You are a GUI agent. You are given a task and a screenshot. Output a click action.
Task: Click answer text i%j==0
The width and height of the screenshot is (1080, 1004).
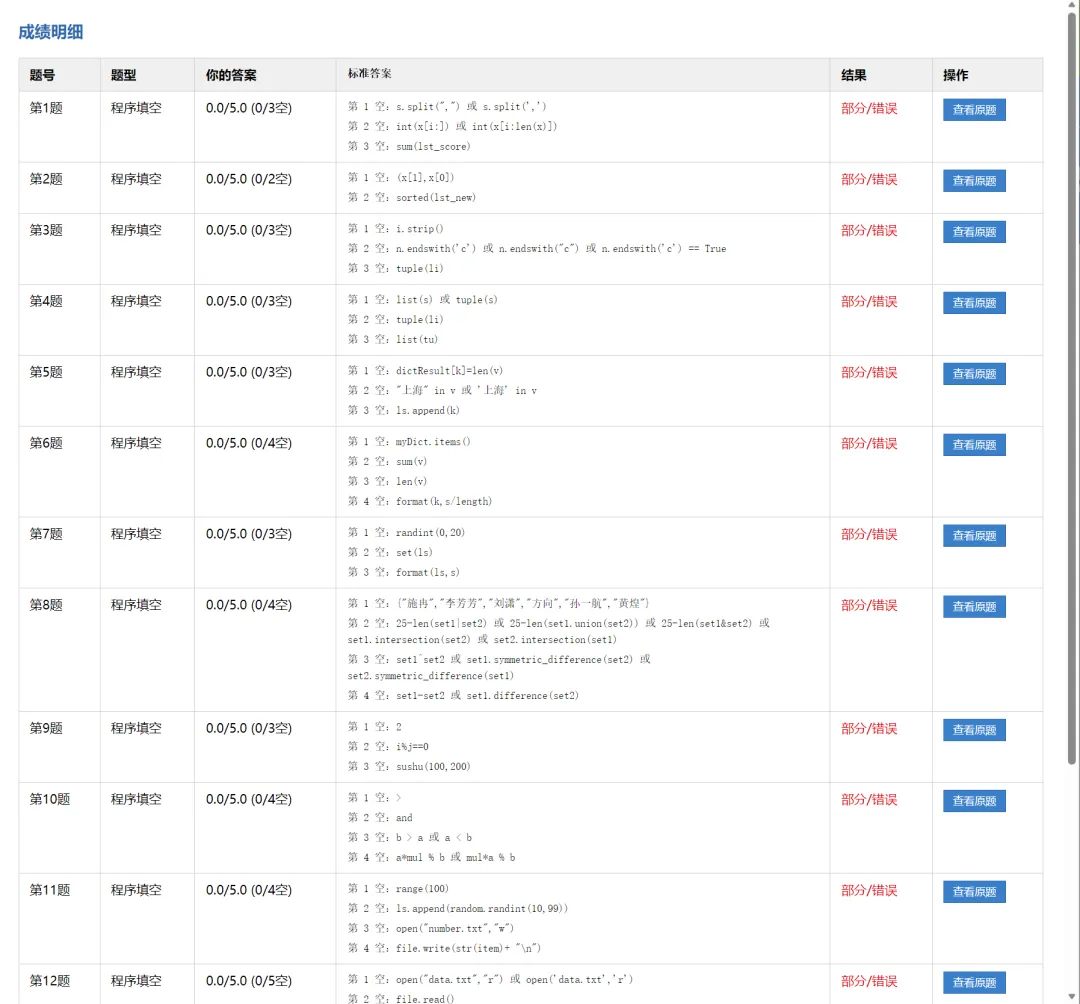412,746
